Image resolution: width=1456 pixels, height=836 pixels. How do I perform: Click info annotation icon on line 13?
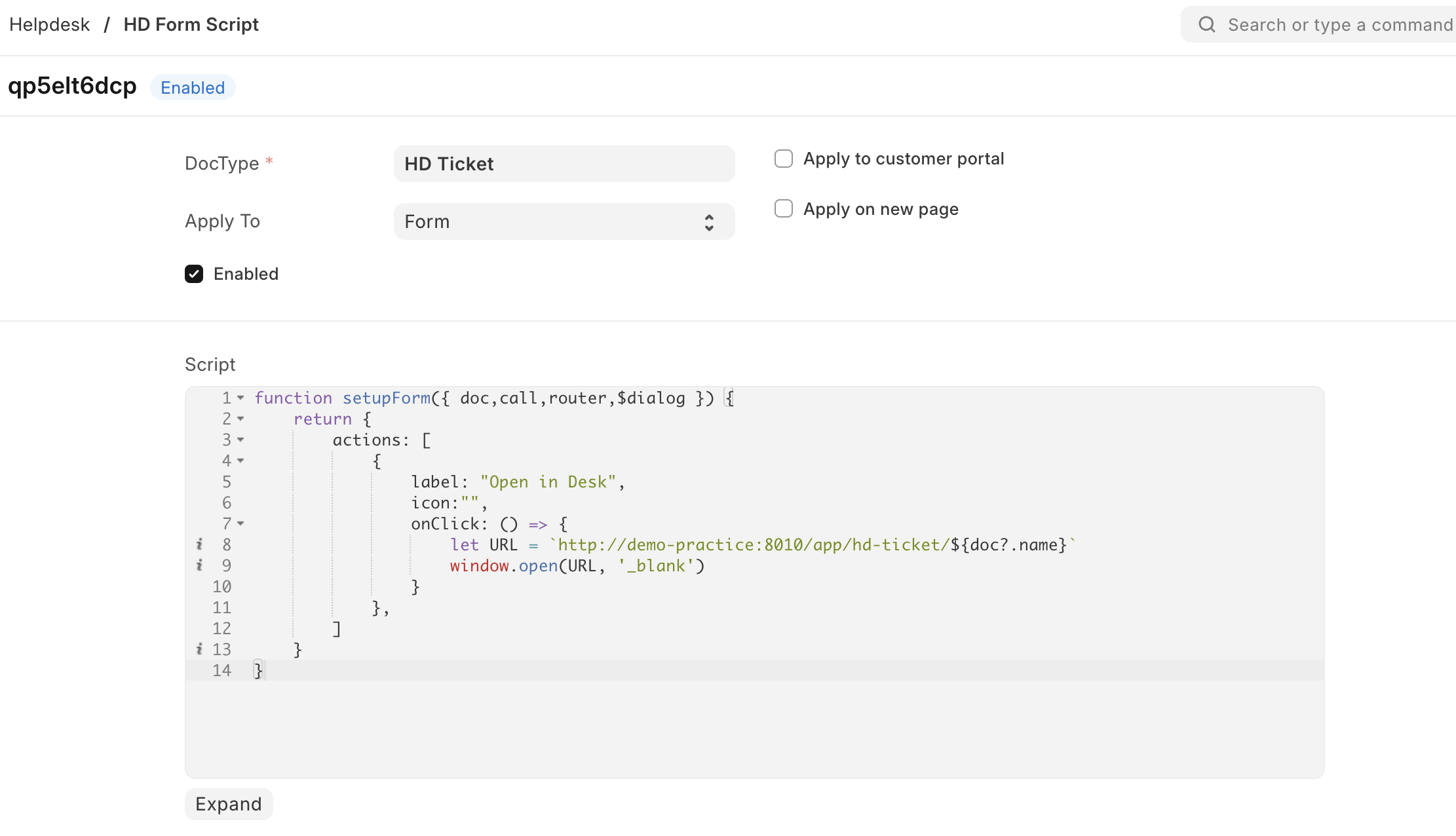tap(199, 649)
